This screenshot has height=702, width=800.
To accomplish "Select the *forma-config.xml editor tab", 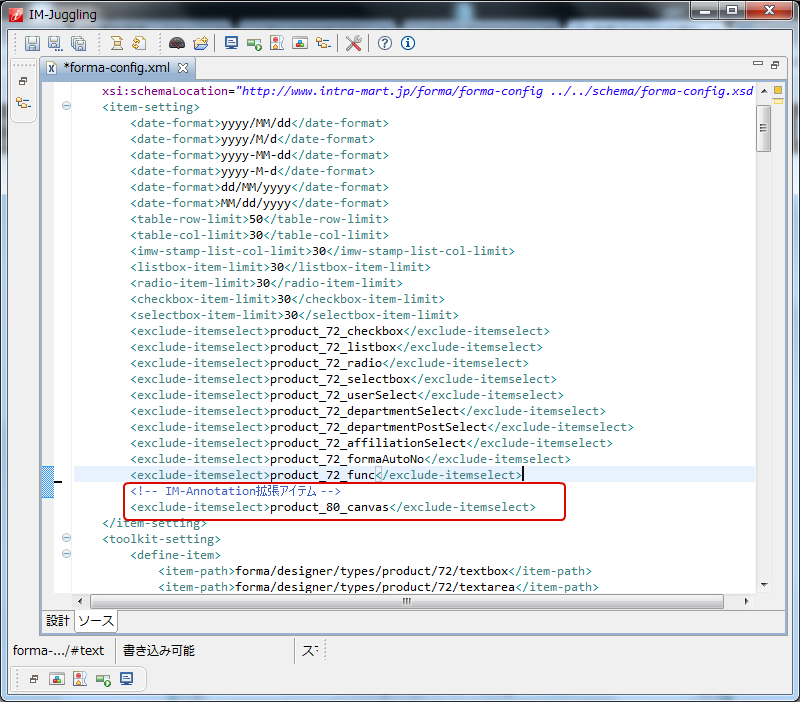I will 116,68.
